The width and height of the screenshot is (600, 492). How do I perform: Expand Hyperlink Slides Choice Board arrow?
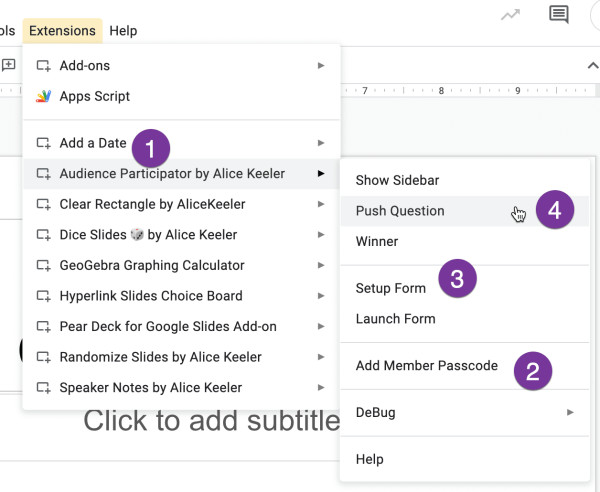click(x=321, y=296)
